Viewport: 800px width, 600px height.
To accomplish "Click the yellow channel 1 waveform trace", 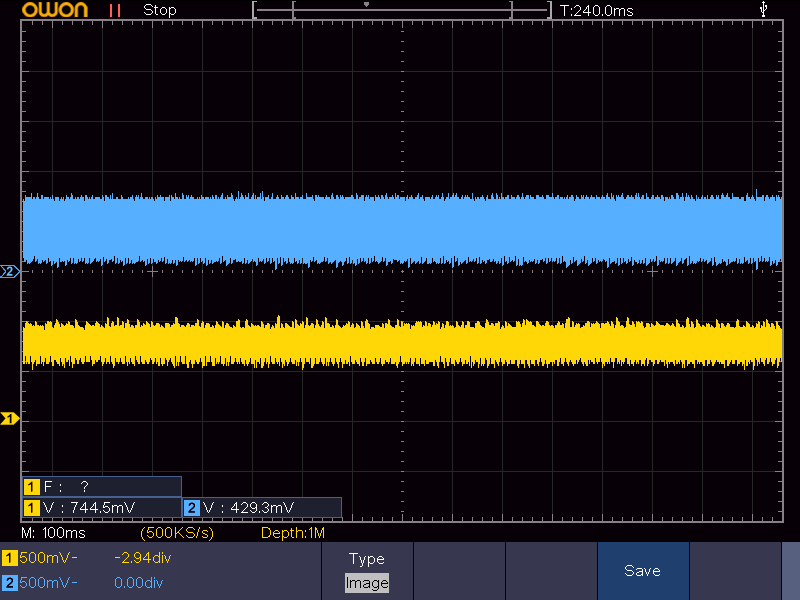I will pos(402,342).
